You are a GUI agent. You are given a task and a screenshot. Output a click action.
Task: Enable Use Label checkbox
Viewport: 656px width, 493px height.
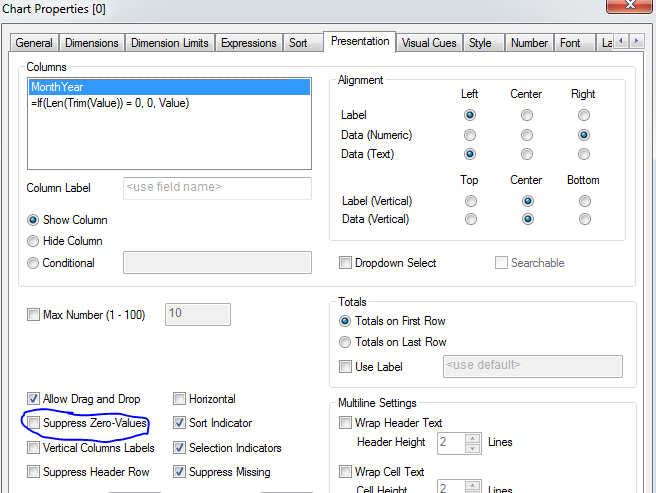345,367
